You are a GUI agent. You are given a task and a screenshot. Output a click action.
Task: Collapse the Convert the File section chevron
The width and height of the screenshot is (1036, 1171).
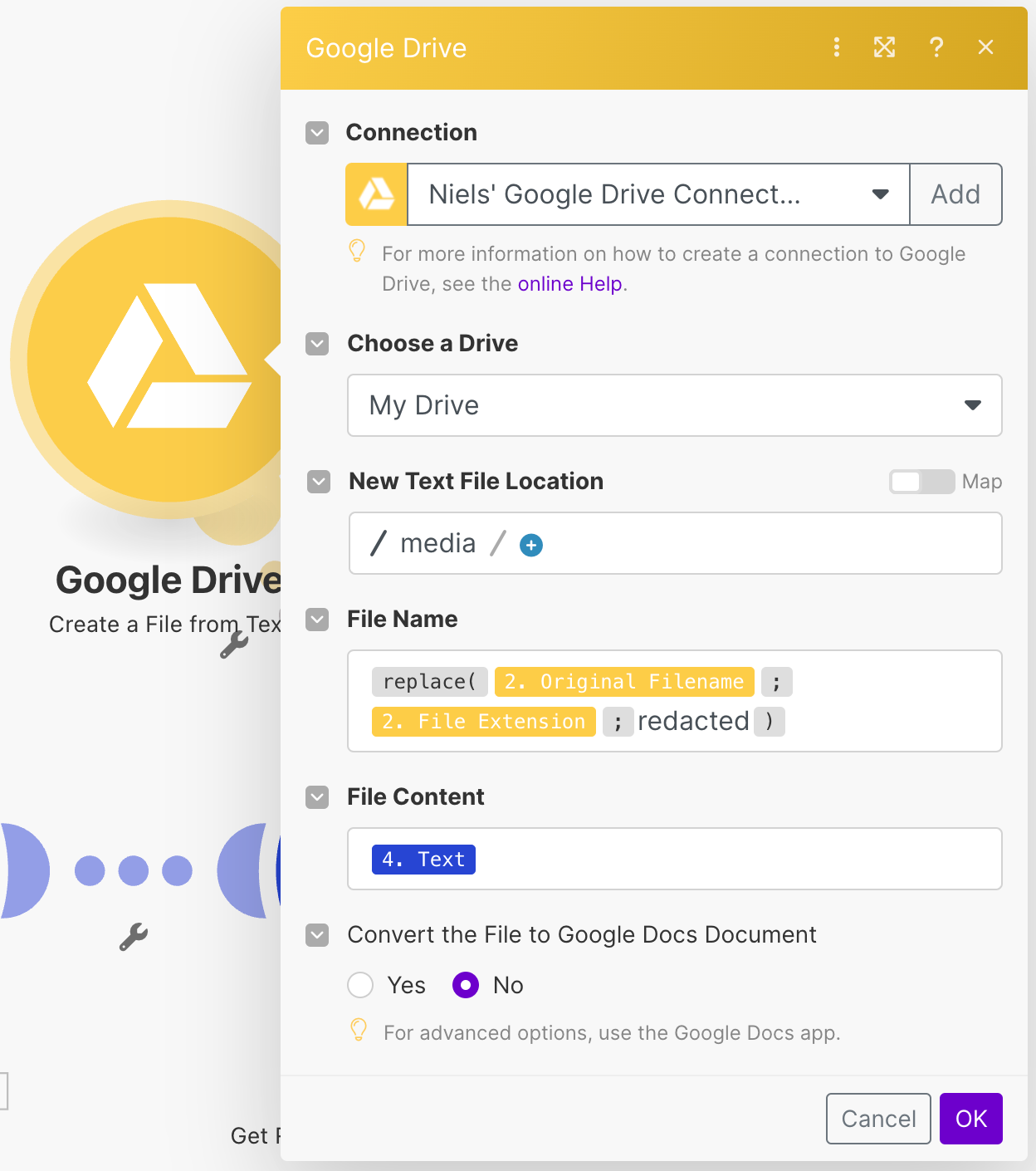317,935
